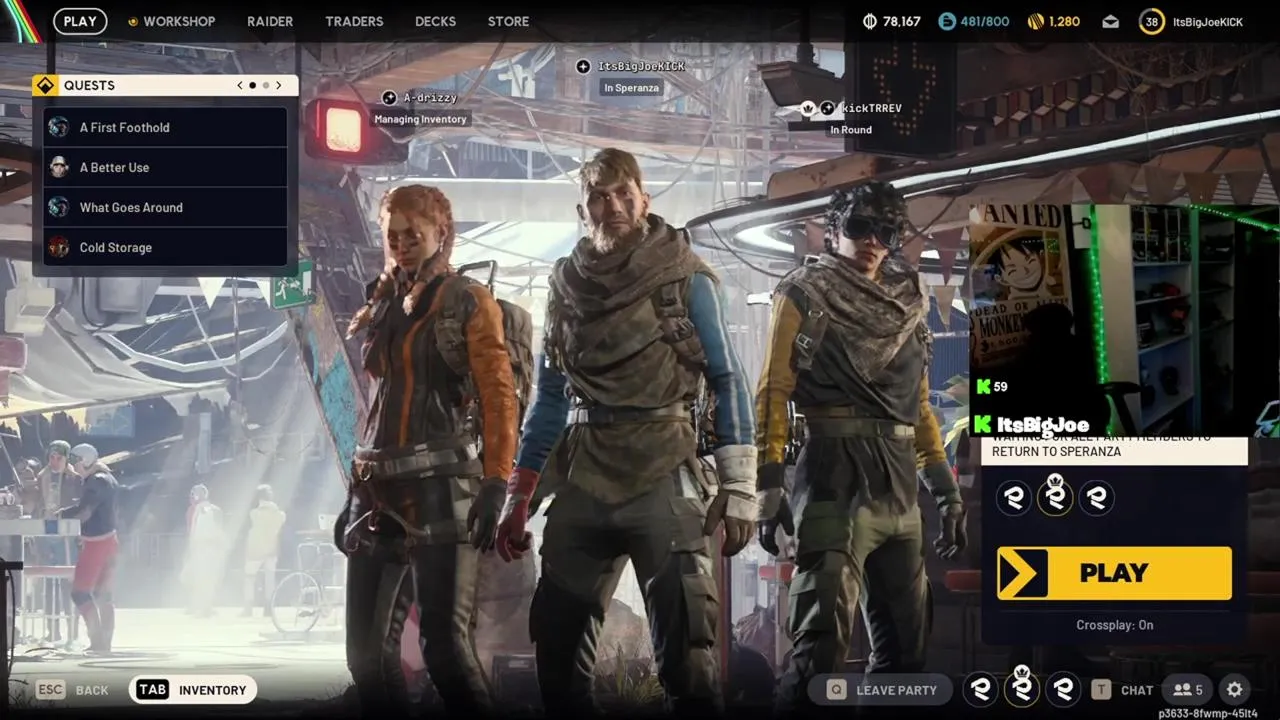1280x720 pixels.
Task: Select the first quests page dot
Action: point(252,85)
